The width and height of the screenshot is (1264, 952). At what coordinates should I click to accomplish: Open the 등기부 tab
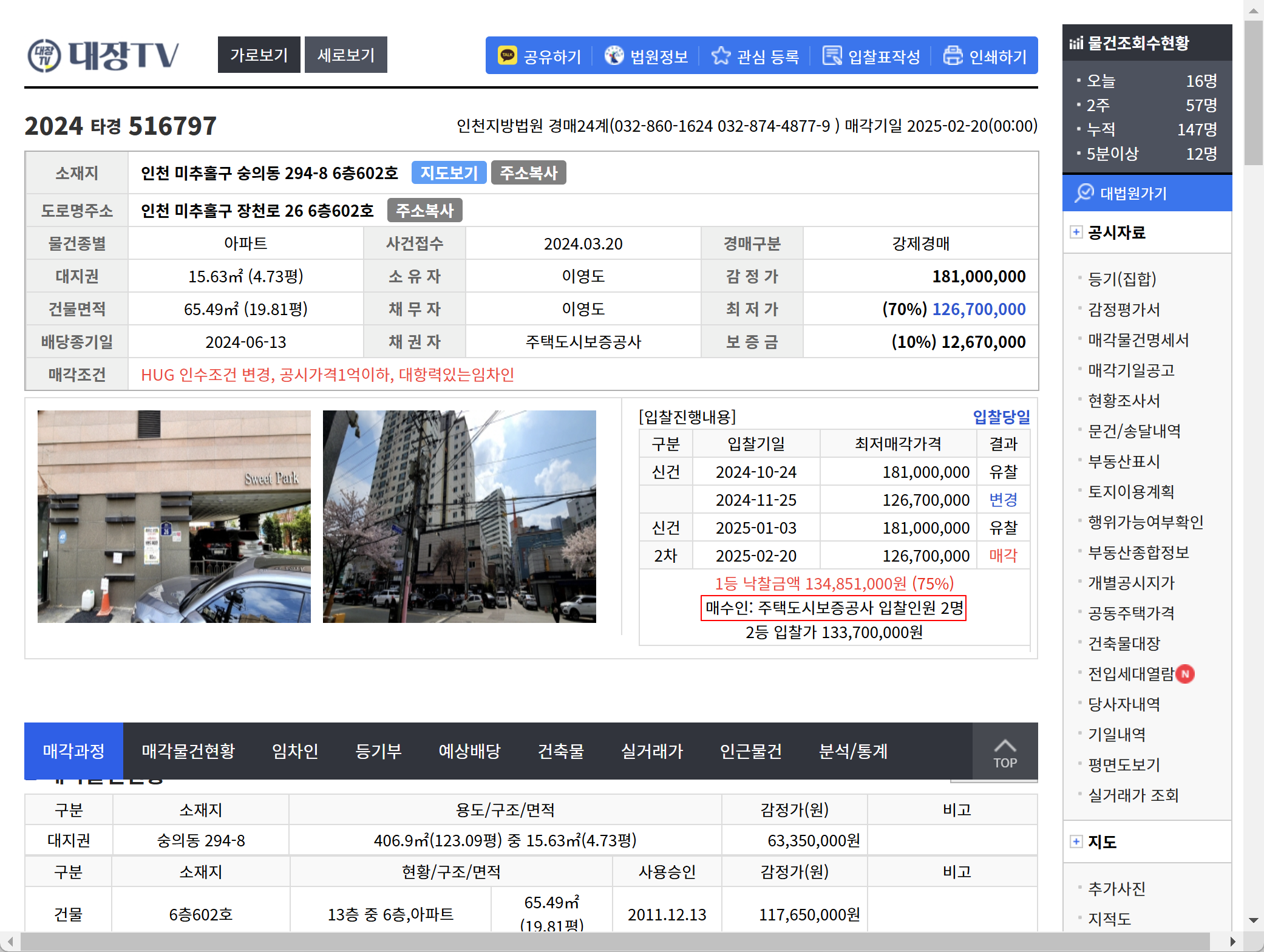378,751
